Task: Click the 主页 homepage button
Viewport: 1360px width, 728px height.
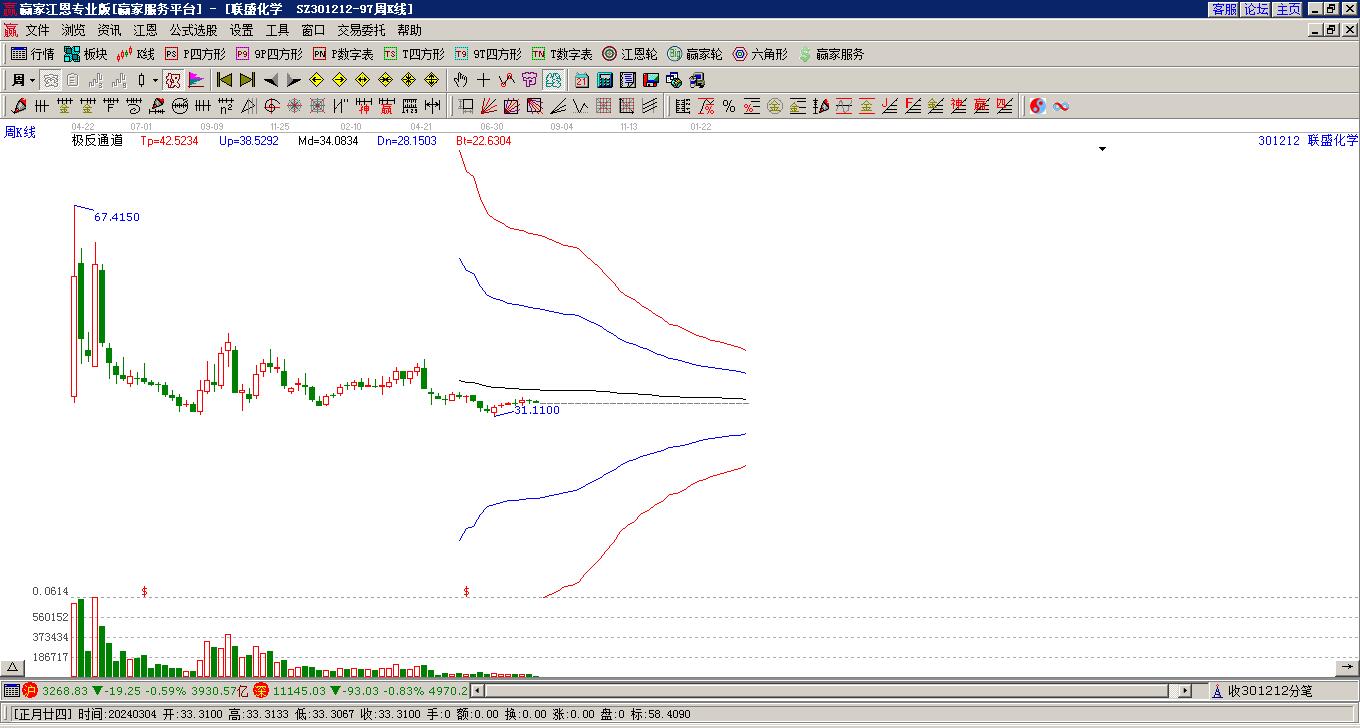Action: coord(1288,9)
